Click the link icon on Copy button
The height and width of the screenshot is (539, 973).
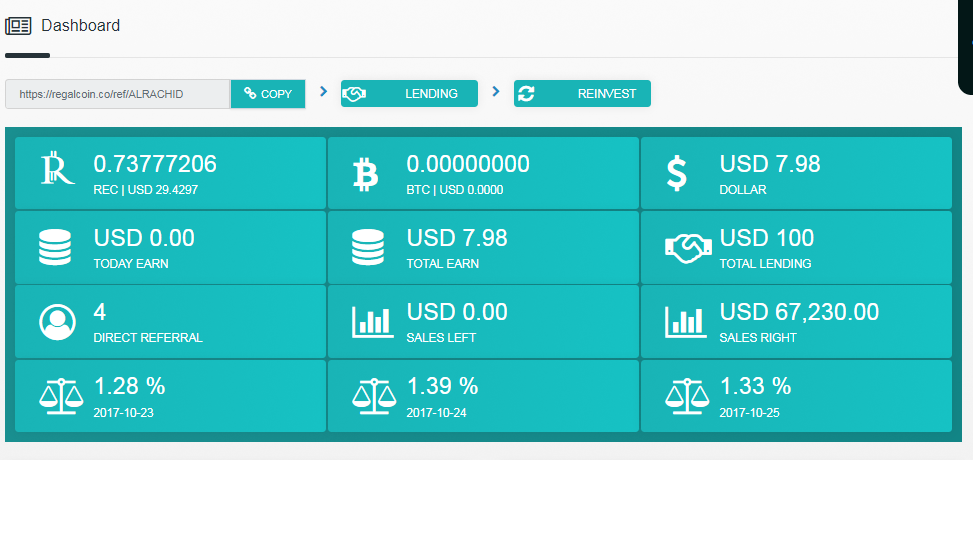click(x=250, y=93)
